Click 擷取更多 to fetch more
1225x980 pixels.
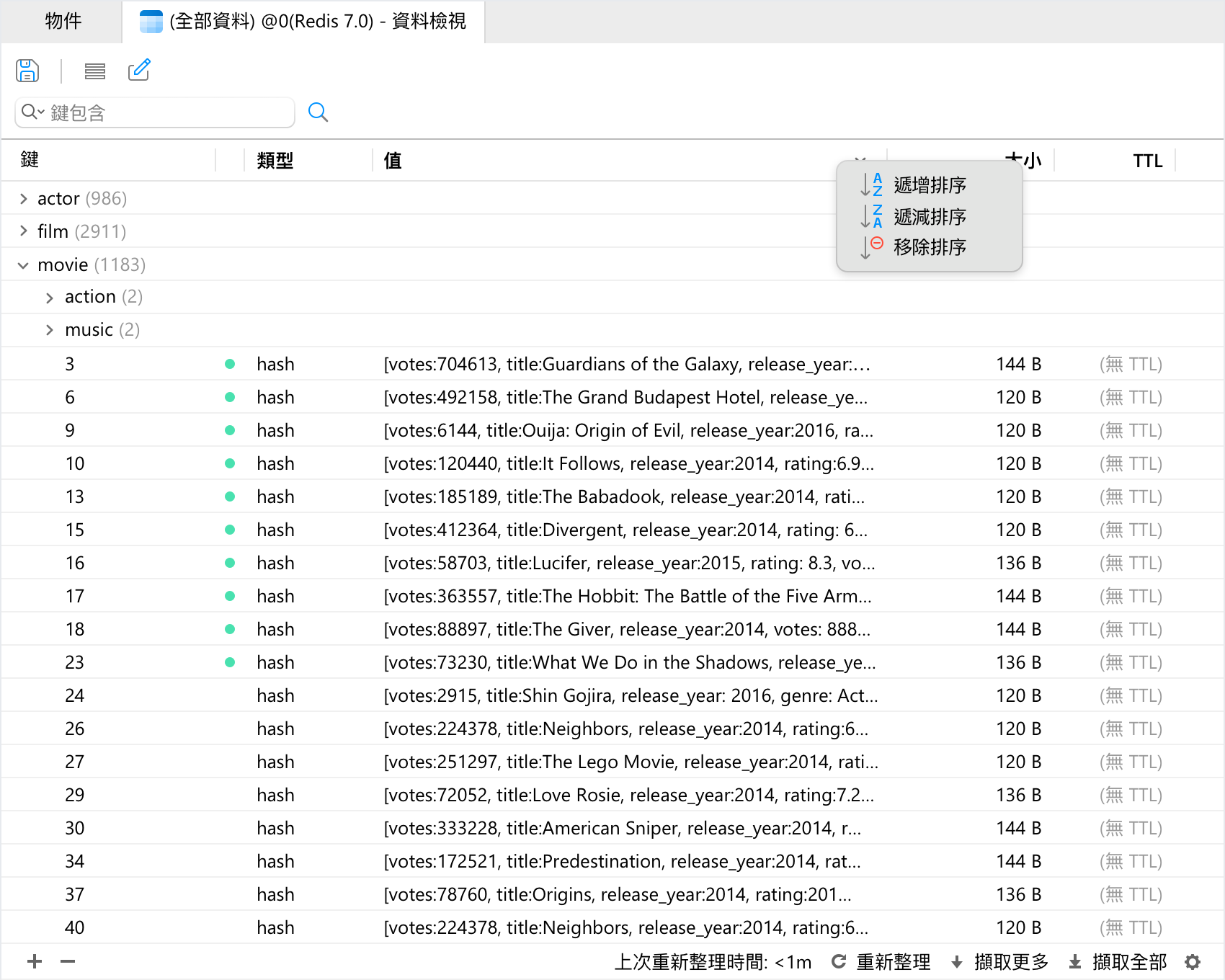(999, 962)
